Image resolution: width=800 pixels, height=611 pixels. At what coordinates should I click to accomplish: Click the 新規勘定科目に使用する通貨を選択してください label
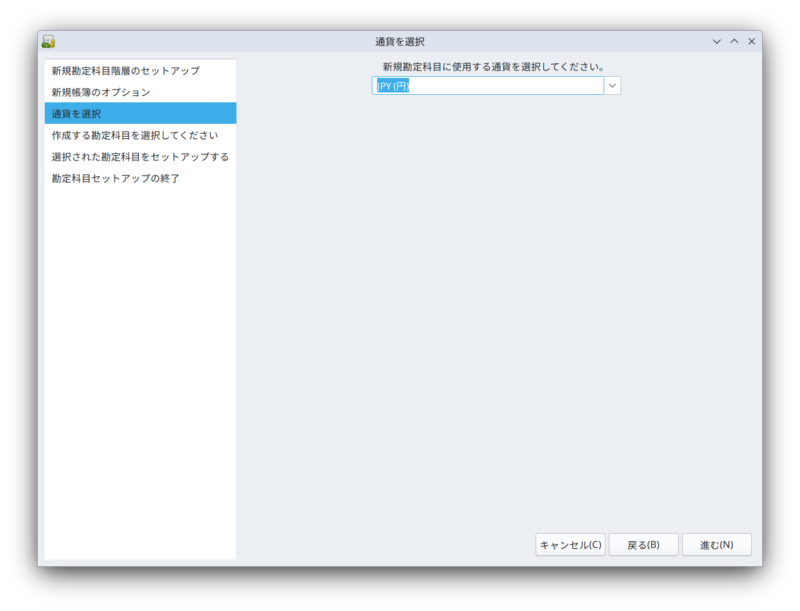click(494, 67)
